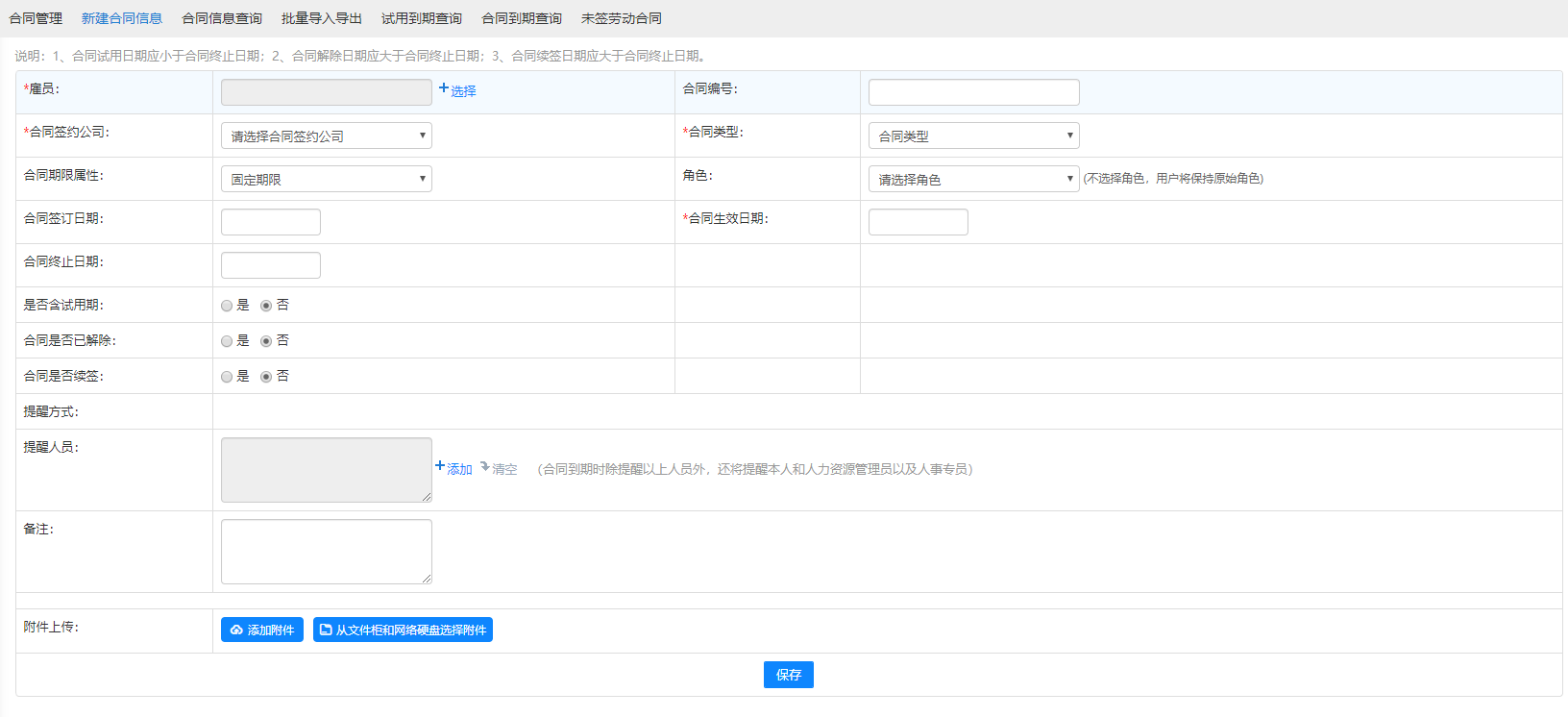The height and width of the screenshot is (717, 1568).
Task: Open the 固定期限 contract term dropdown
Action: 326,179
